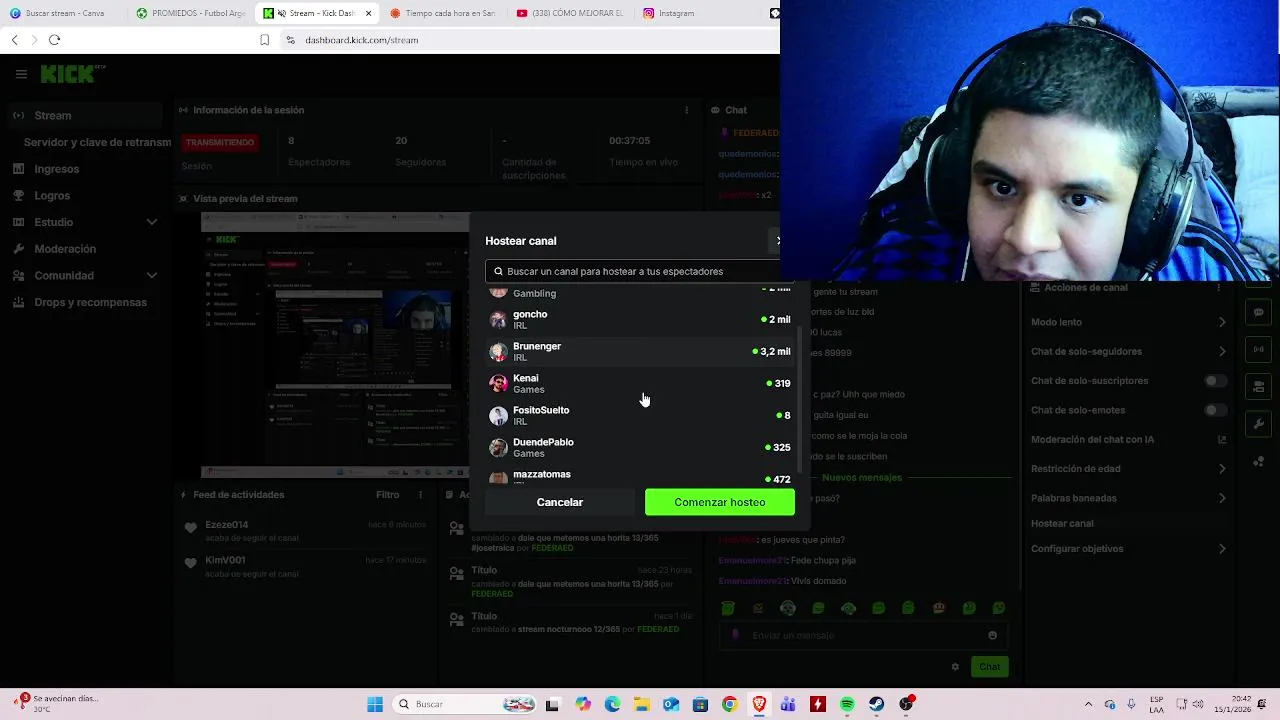Select Brunenger channel to host
This screenshot has width=1280, height=720.
pyautogui.click(x=639, y=352)
